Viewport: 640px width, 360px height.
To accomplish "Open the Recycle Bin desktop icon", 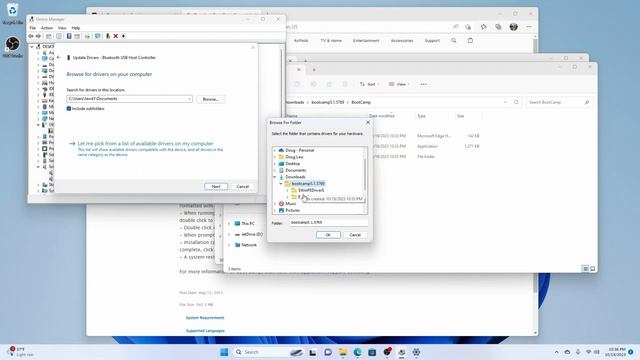I will pyautogui.click(x=12, y=13).
